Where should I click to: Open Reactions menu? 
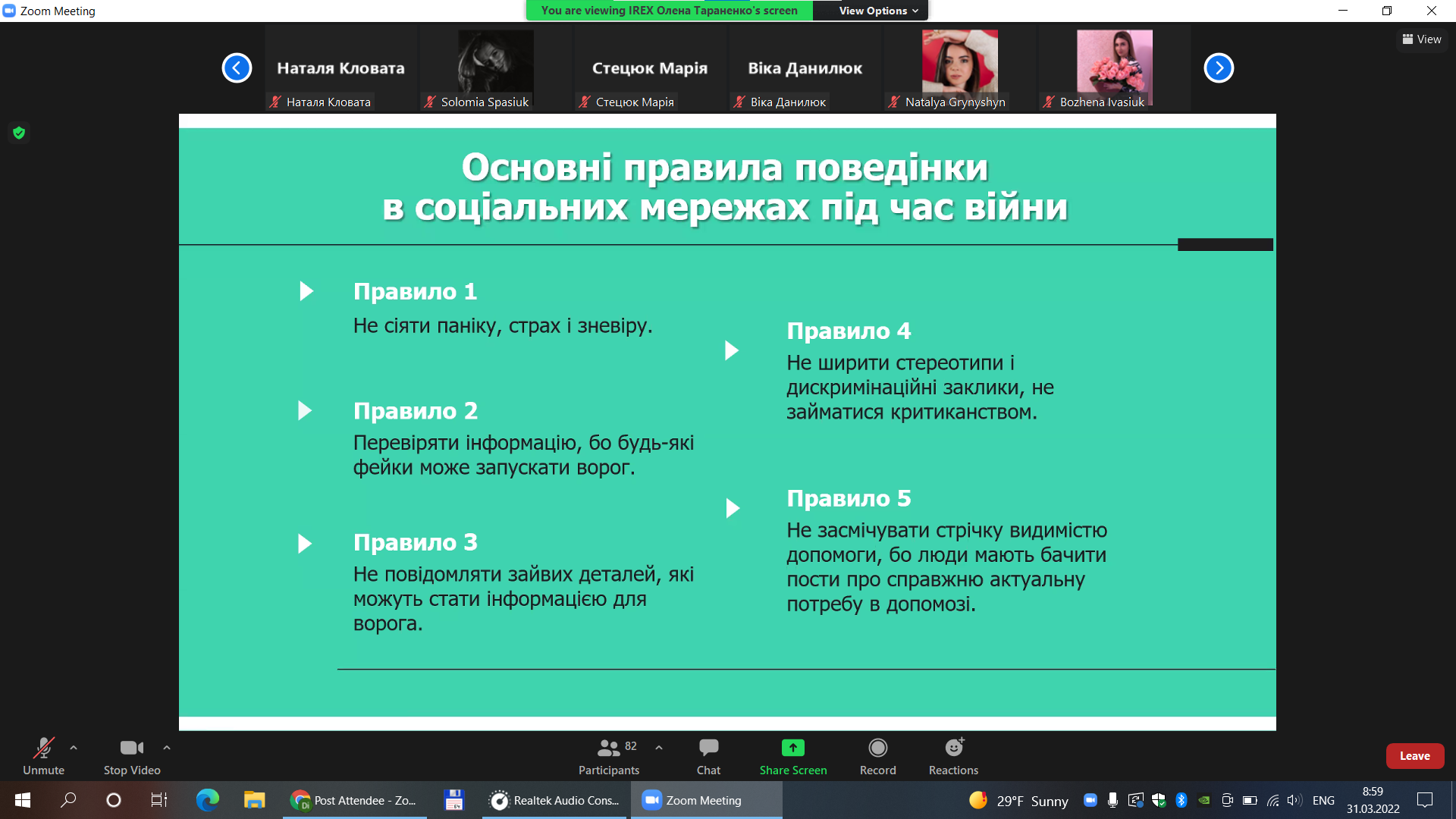pyautogui.click(x=953, y=757)
